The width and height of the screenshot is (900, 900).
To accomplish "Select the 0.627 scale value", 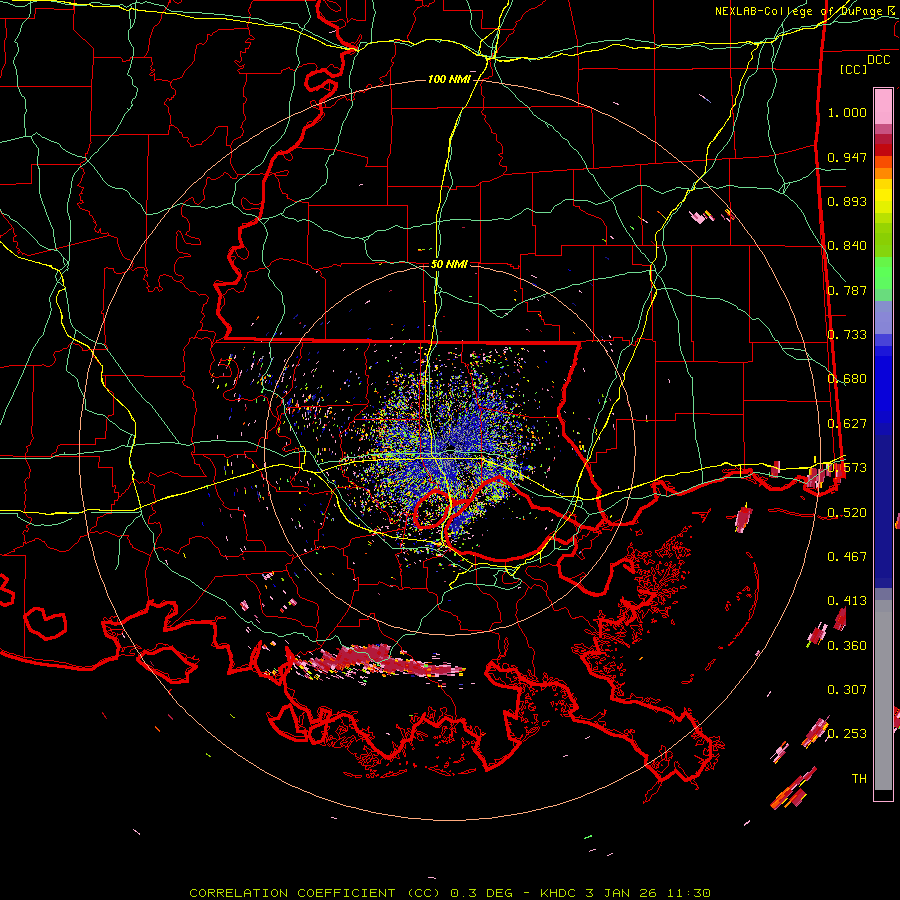I will coord(847,424).
